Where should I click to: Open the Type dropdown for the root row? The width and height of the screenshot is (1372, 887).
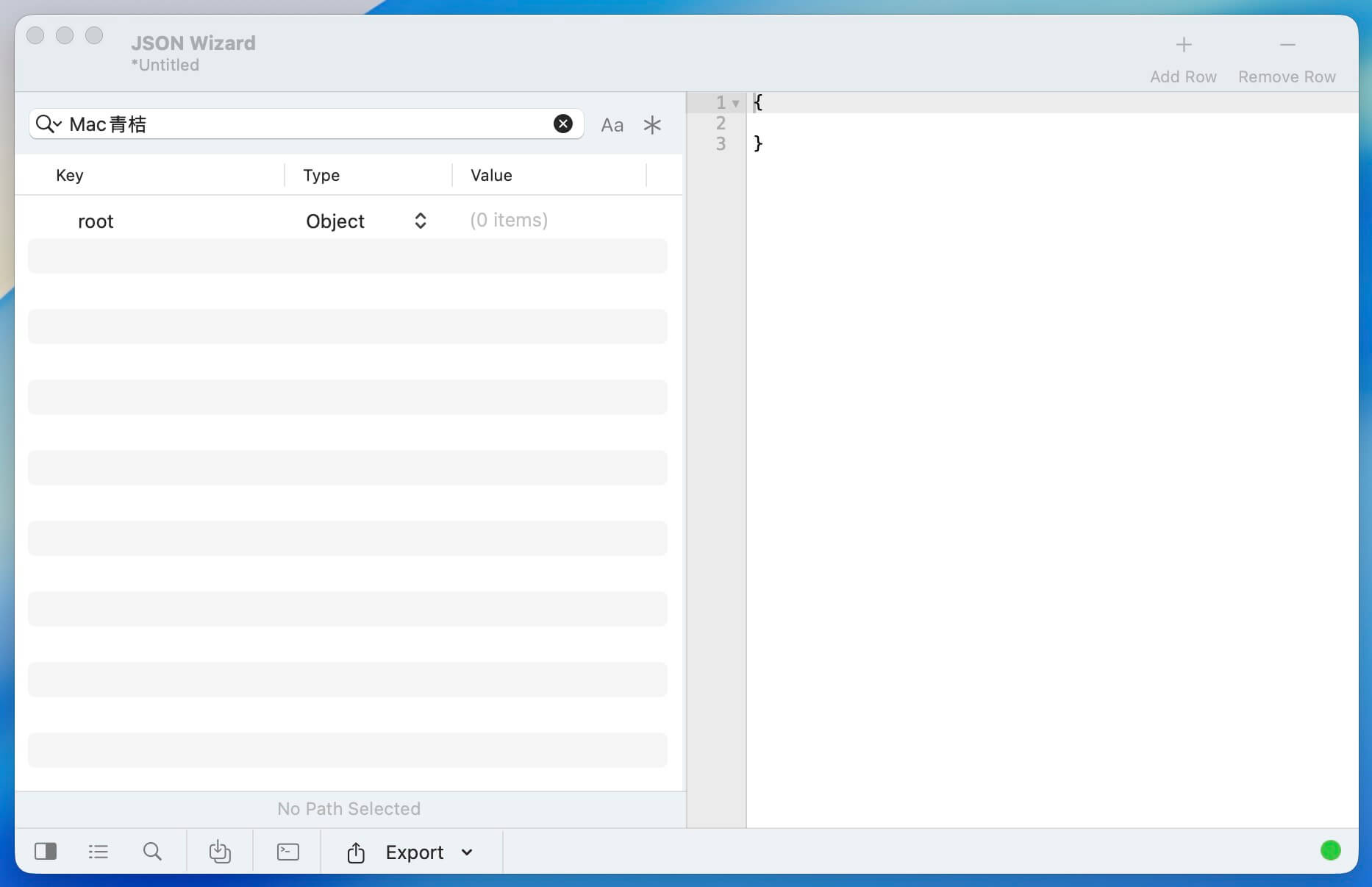coord(420,221)
